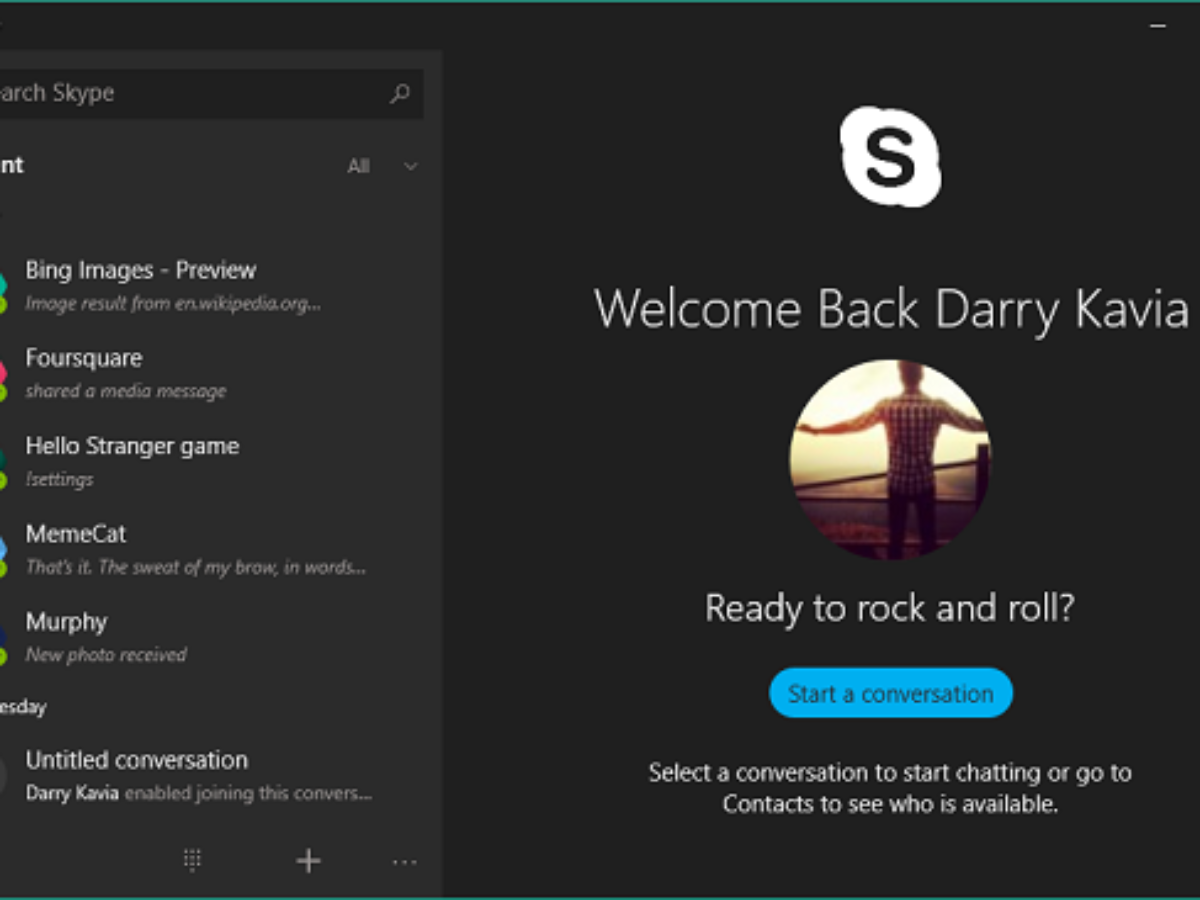Image resolution: width=1200 pixels, height=900 pixels.
Task: Click Darry Kavia profile picture
Action: click(x=890, y=460)
